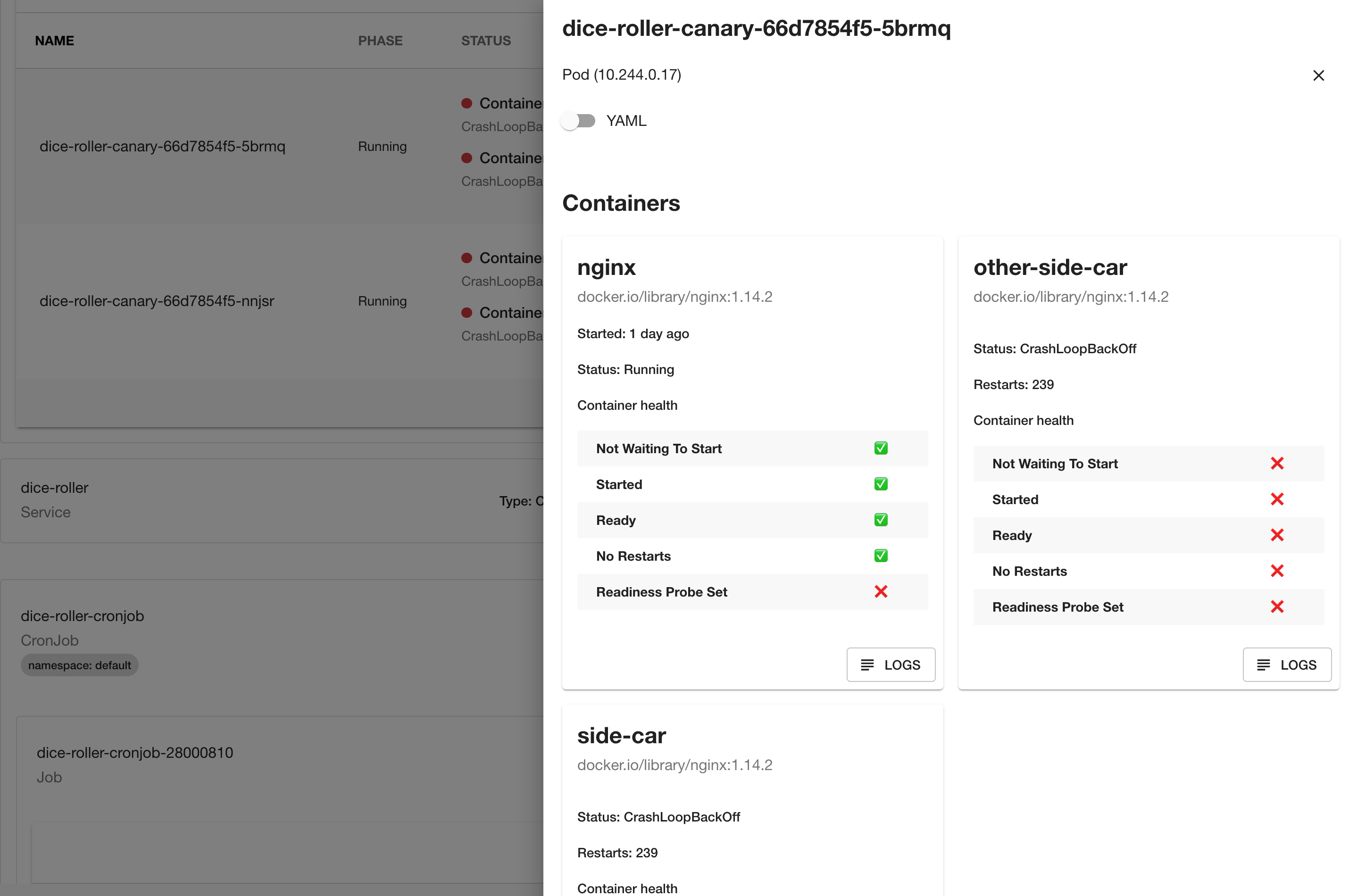Select pod dice-roller-canary-66d7854f5-5brmq row
This screenshot has height=896, width=1349.
[x=162, y=146]
